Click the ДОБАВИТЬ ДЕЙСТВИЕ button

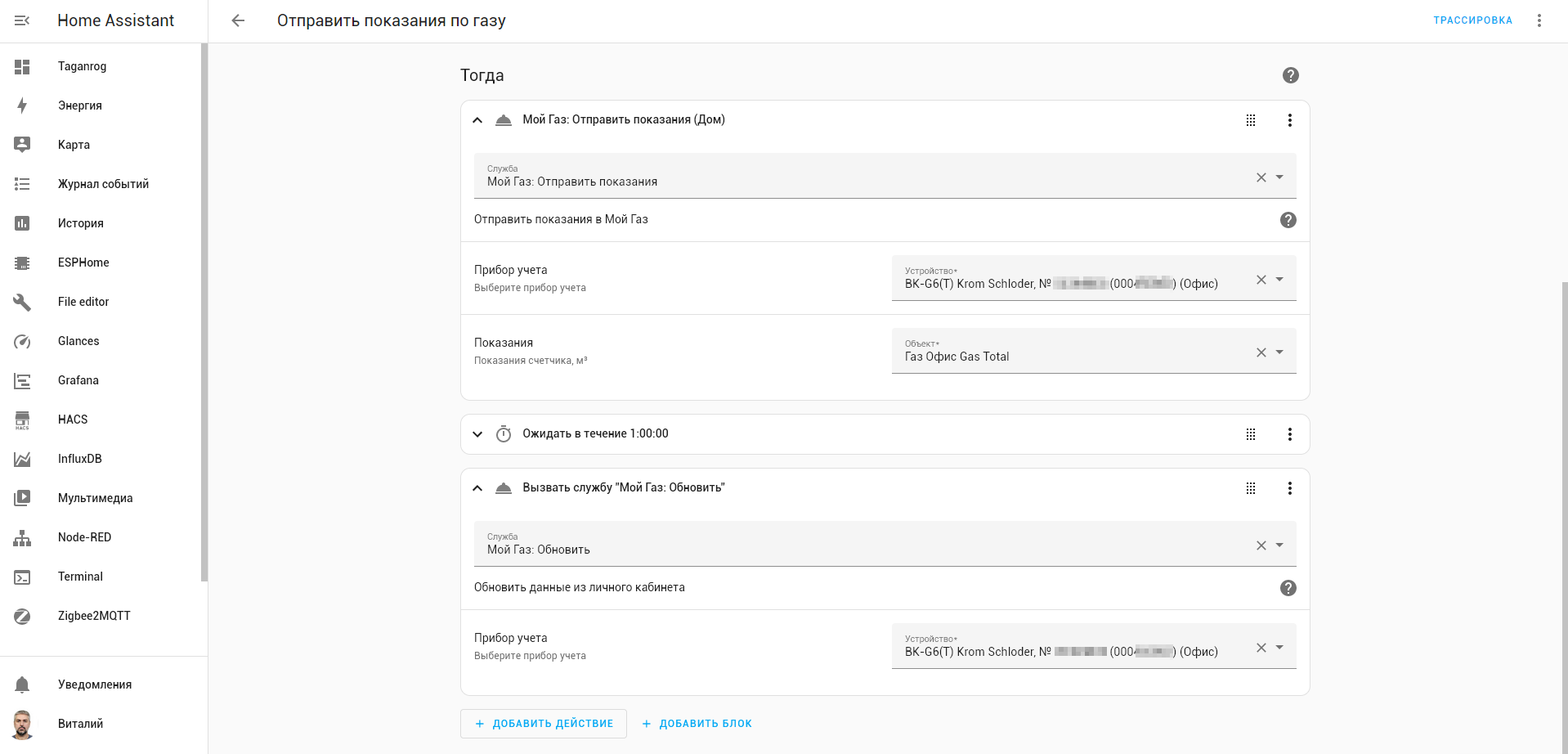click(544, 724)
